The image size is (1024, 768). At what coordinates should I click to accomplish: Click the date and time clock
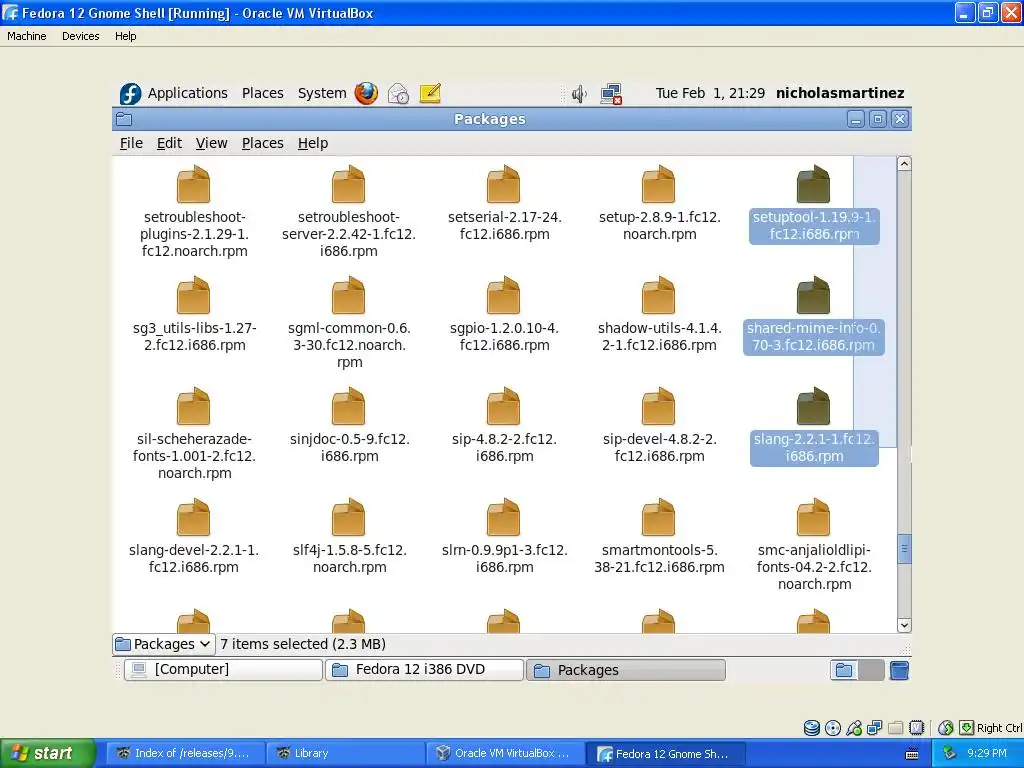coord(710,93)
